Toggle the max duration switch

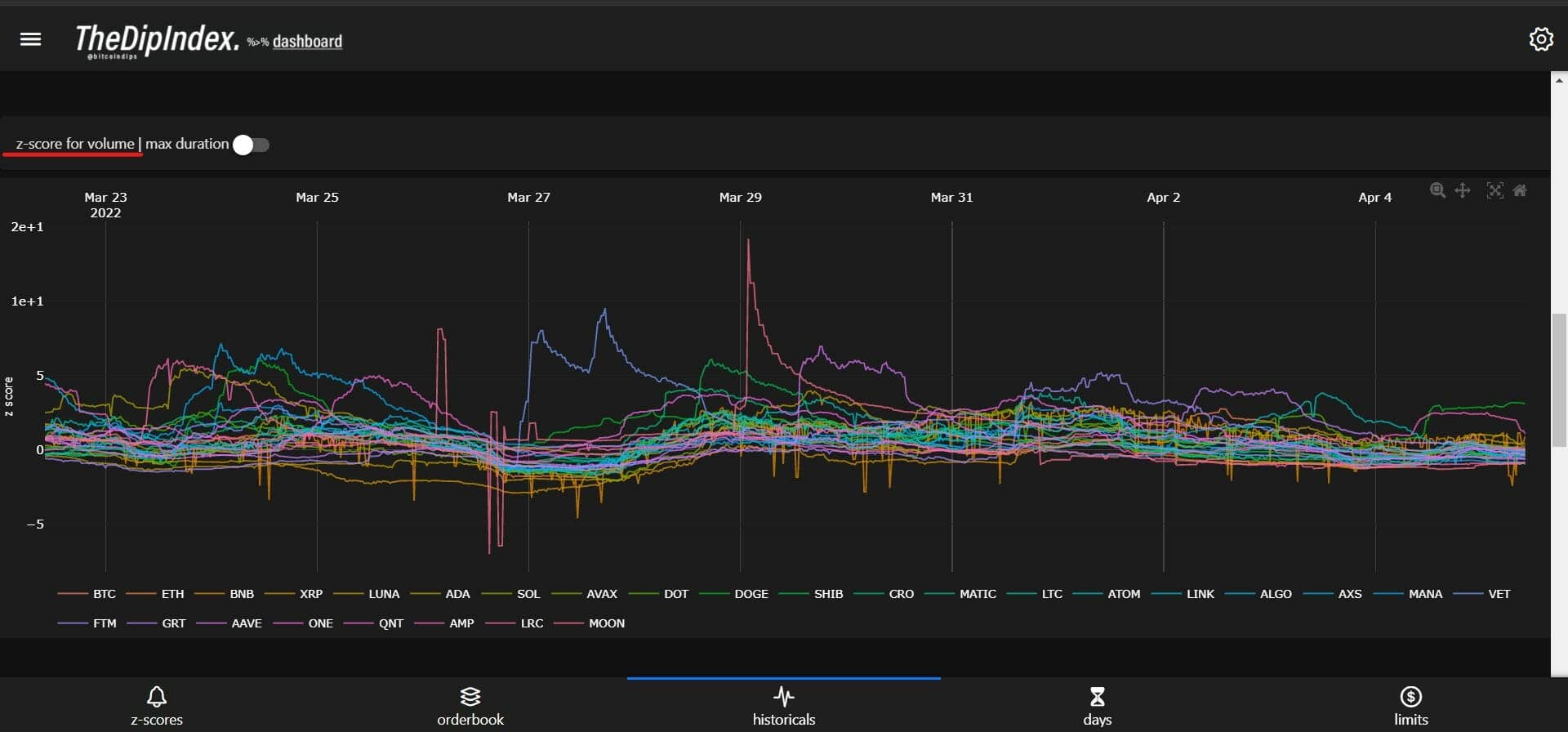point(251,145)
